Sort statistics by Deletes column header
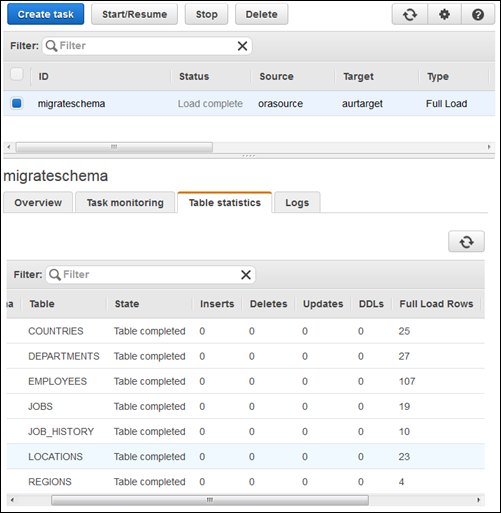This screenshot has width=501, height=513. tap(268, 304)
